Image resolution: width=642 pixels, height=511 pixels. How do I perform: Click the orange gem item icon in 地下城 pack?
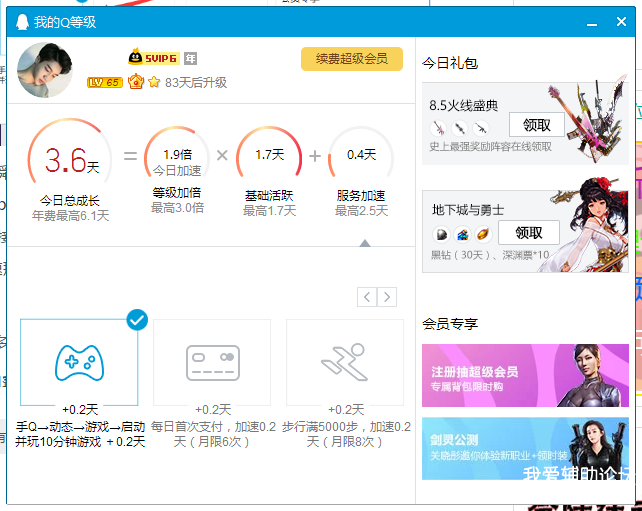click(484, 235)
